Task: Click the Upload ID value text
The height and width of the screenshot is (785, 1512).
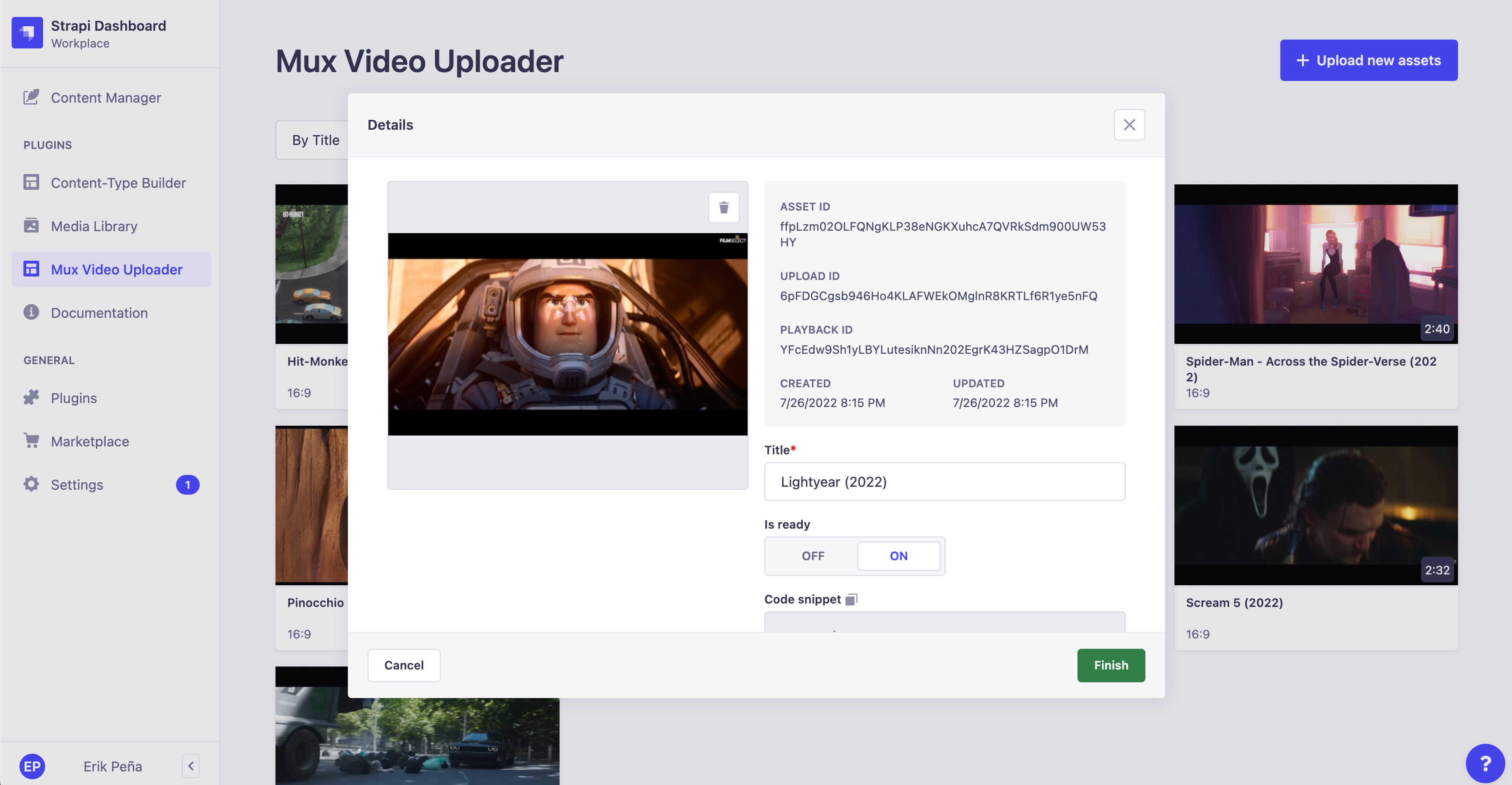Action: (939, 296)
